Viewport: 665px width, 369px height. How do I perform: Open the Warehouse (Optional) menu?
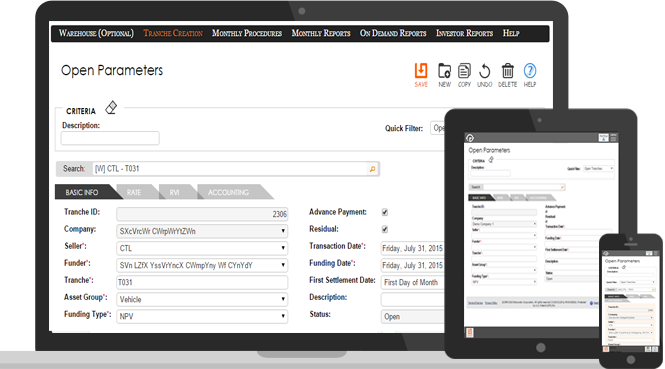tap(96, 33)
